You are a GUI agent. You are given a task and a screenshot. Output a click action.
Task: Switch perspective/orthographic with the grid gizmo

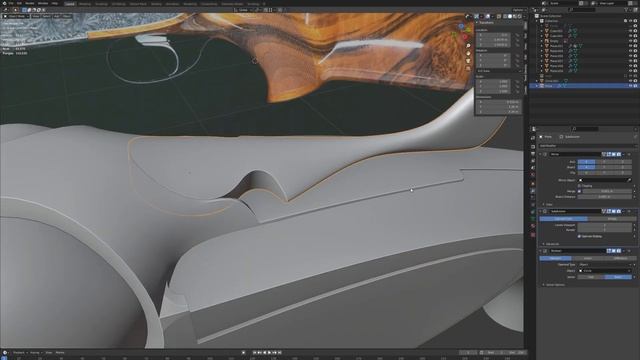[468, 68]
